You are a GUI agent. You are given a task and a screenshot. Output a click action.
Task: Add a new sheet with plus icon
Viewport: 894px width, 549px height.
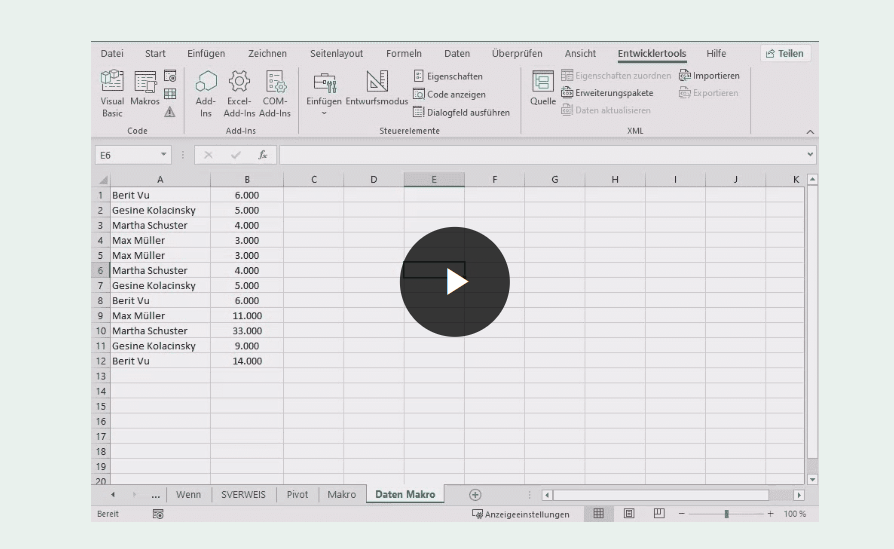[475, 495]
